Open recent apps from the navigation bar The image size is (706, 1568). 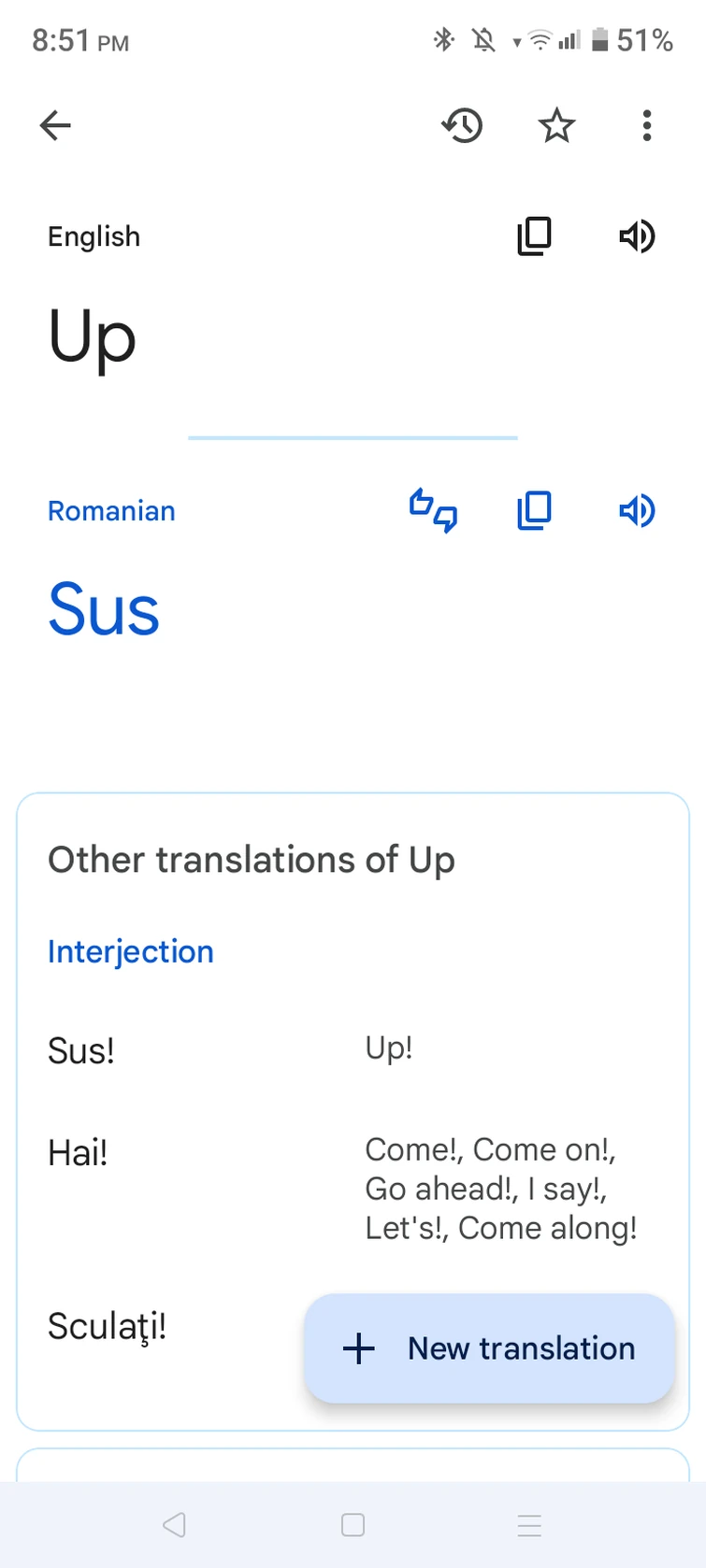[x=529, y=1524]
